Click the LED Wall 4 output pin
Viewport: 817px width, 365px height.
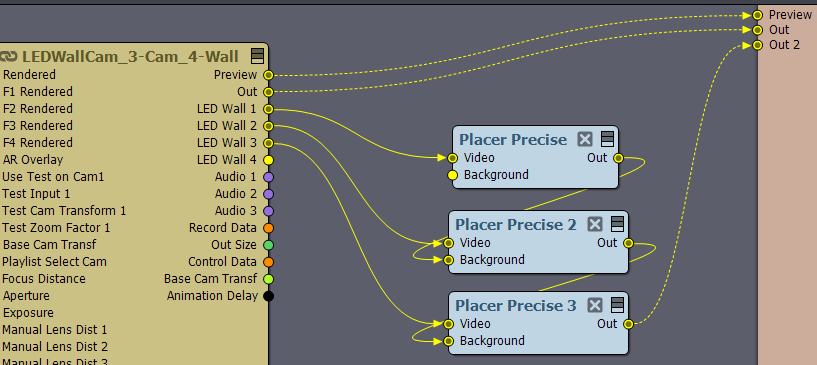268,160
